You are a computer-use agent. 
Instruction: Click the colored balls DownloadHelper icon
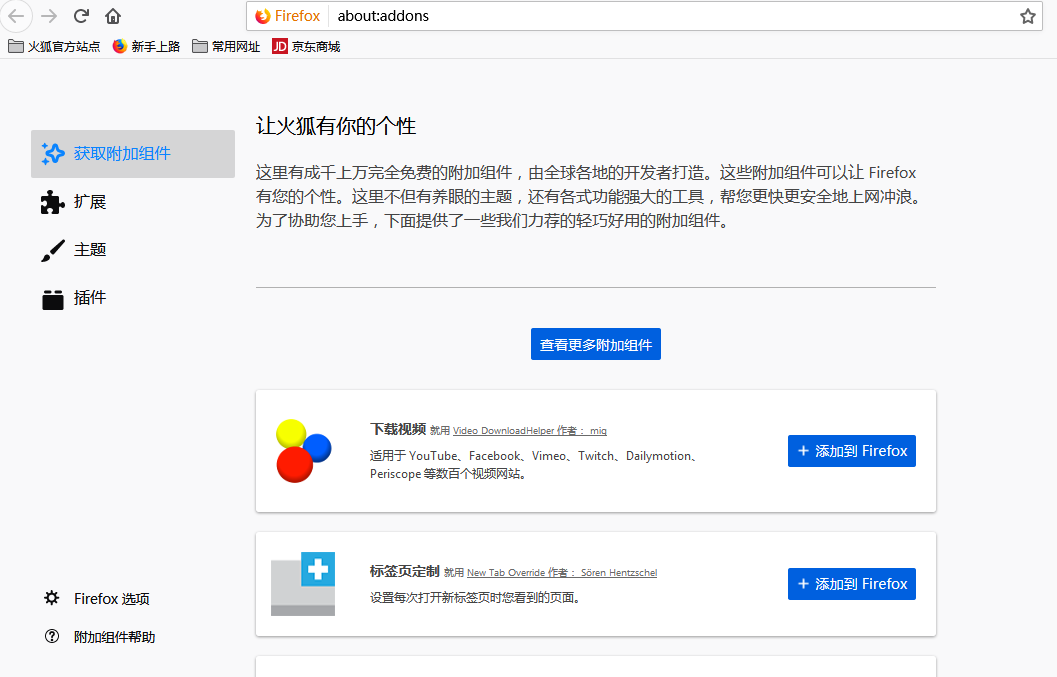(x=303, y=450)
